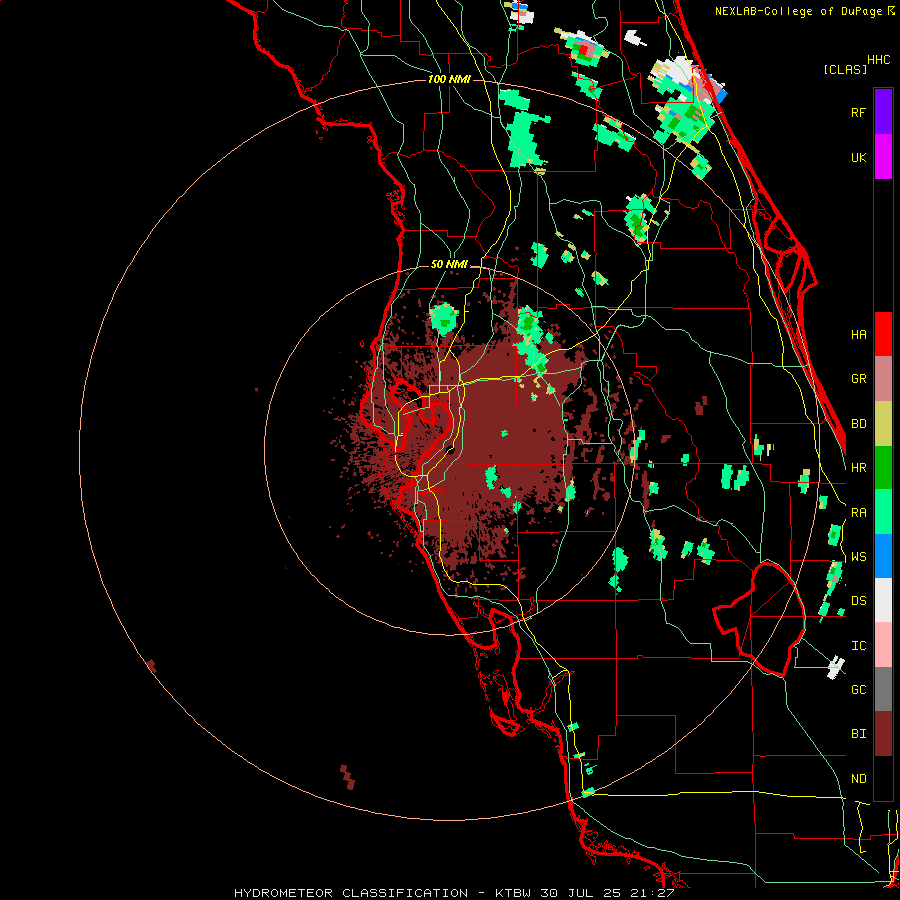Click the "[CLAS]" legend header text
Screen dimensions: 900x900
coord(845,69)
